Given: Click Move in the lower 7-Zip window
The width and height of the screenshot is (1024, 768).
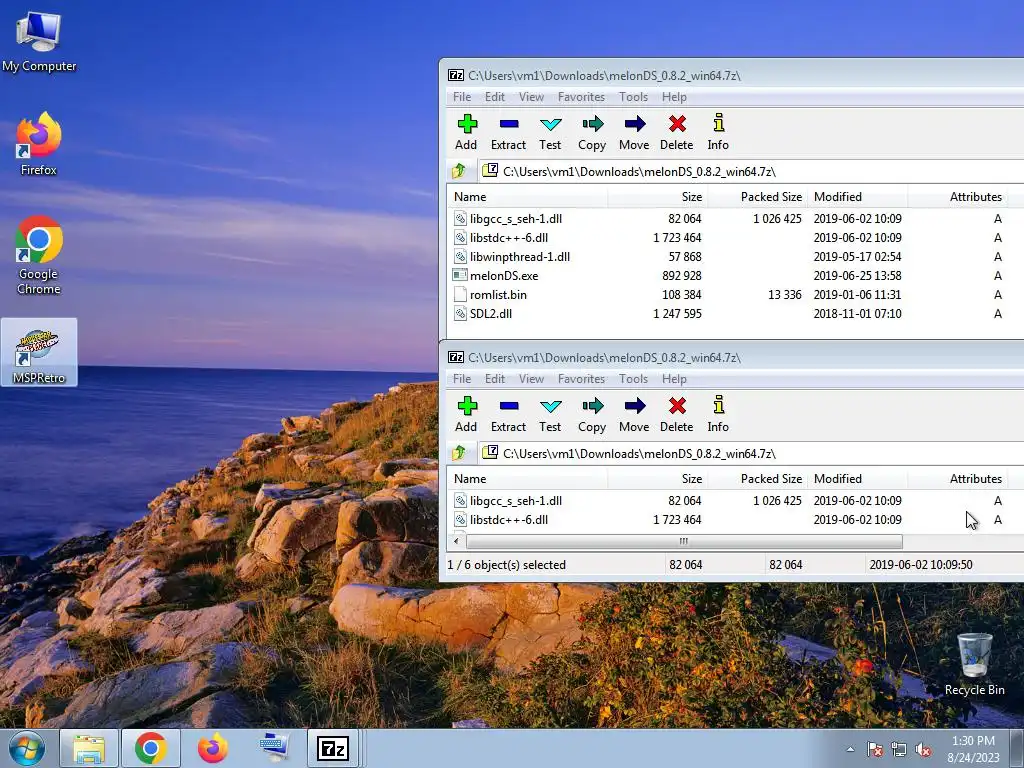Looking at the screenshot, I should [x=634, y=415].
